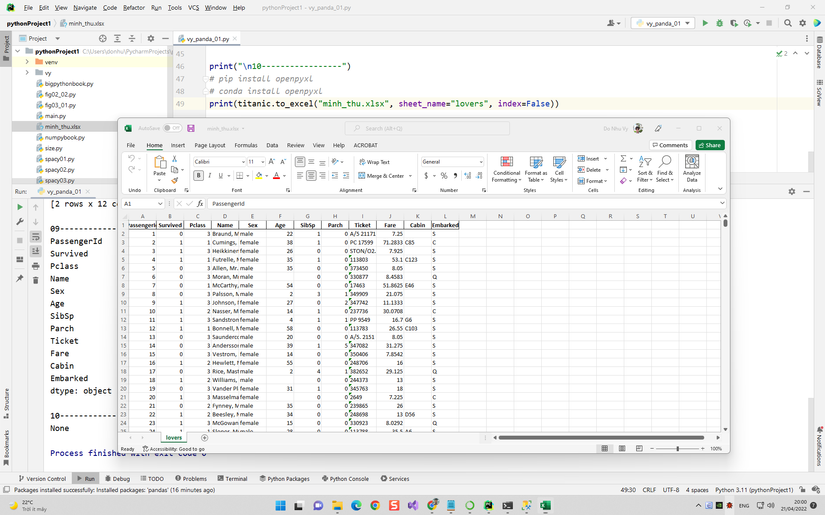Click the trash icon in Run panel
The height and width of the screenshot is (515, 825).
point(35,280)
